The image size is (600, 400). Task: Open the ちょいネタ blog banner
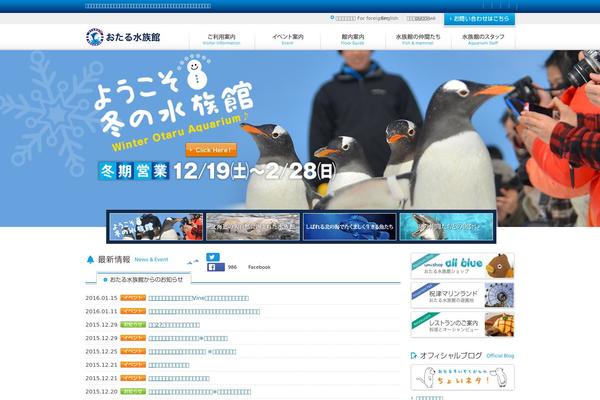462,377
